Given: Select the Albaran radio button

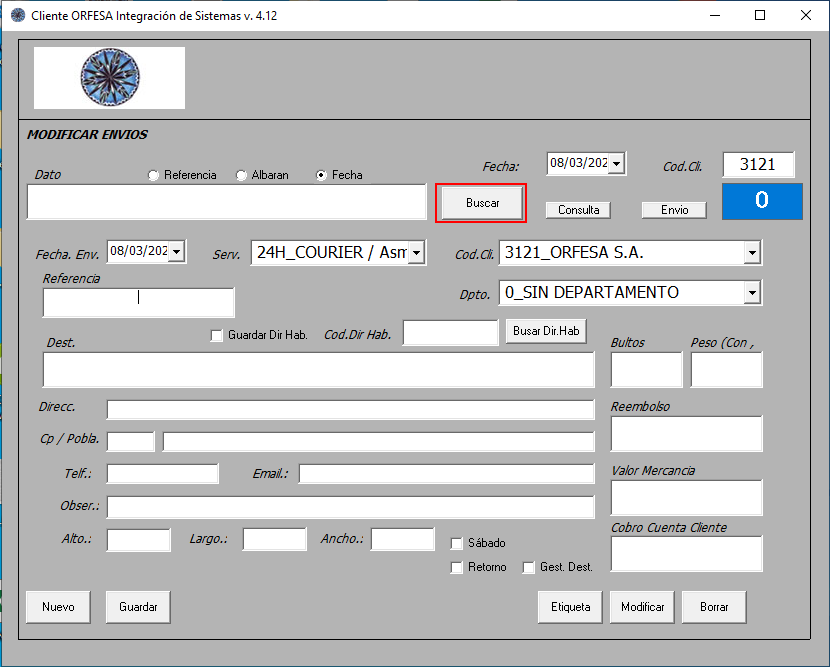Looking at the screenshot, I should pos(241,175).
